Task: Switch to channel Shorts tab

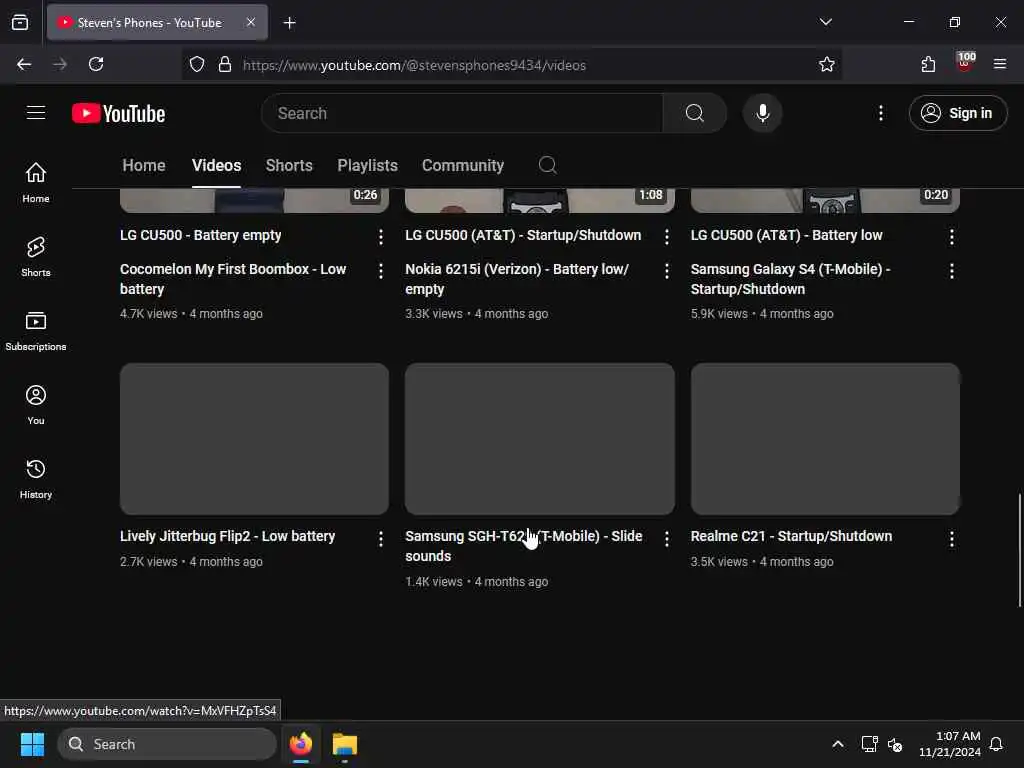Action: pos(289,165)
